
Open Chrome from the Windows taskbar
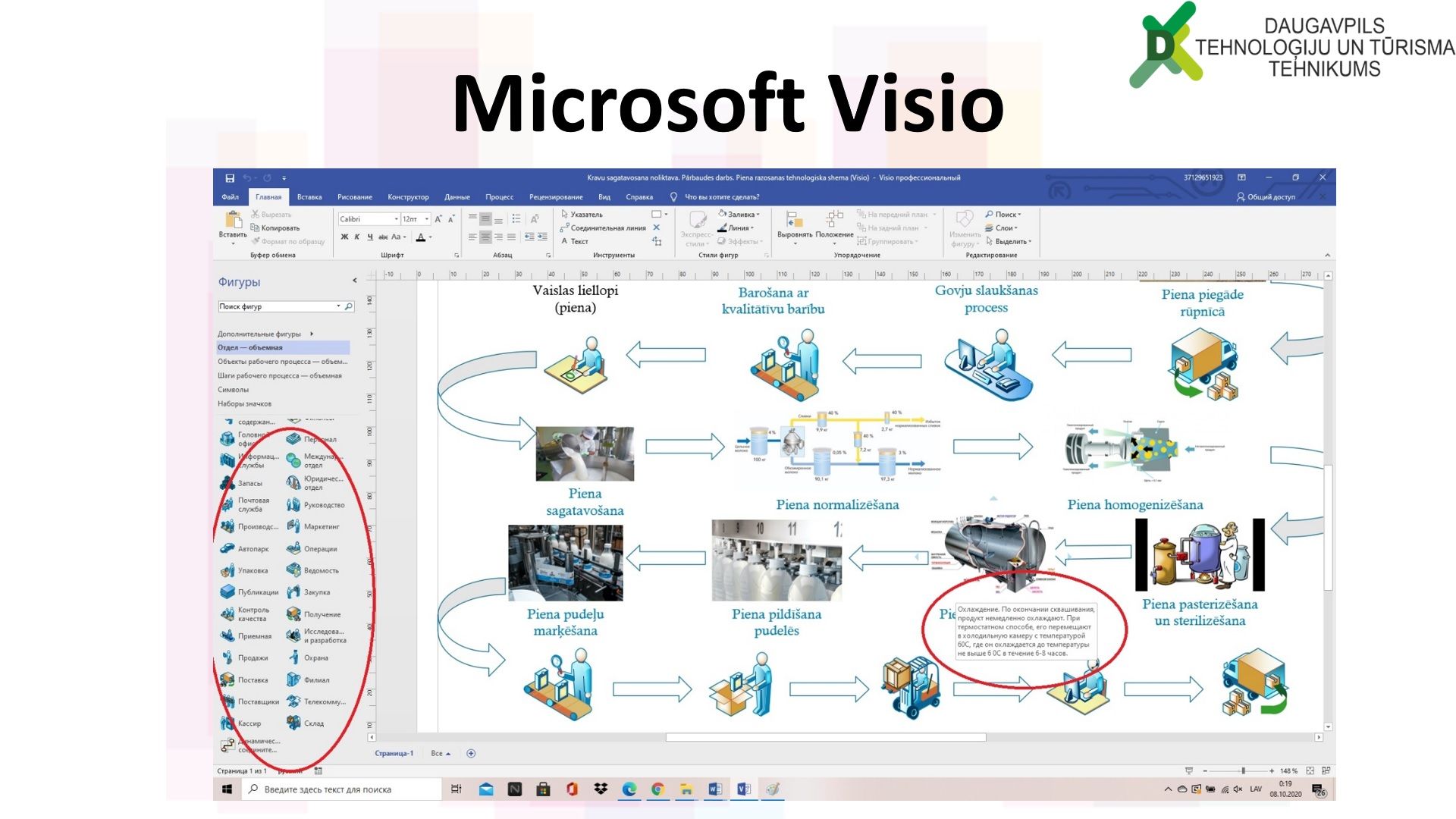coord(657,789)
